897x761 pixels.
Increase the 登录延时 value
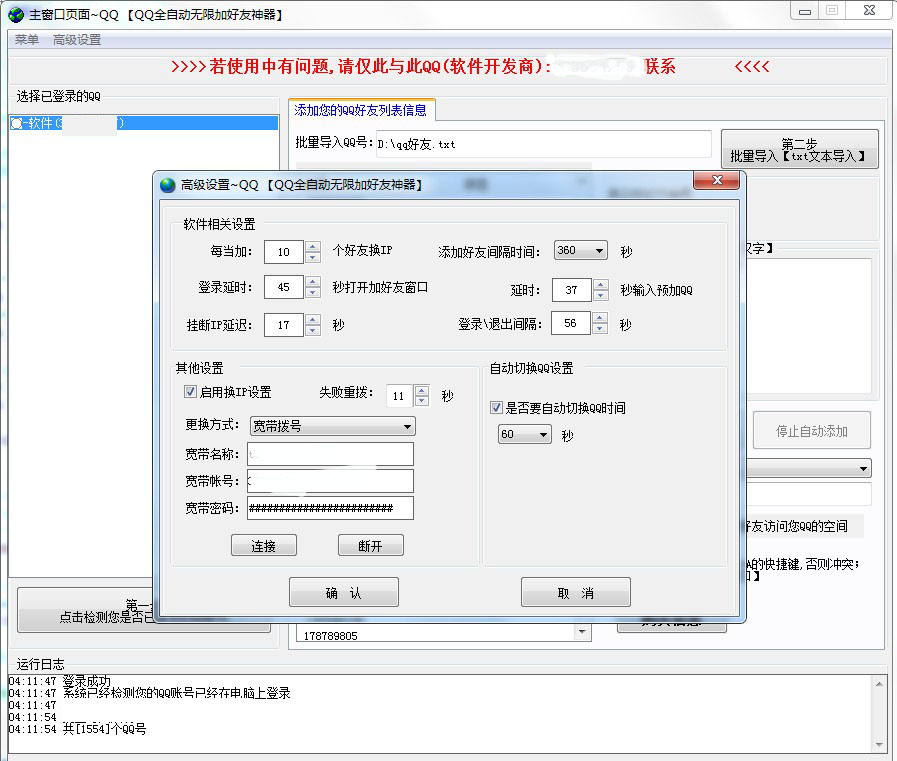coord(312,282)
